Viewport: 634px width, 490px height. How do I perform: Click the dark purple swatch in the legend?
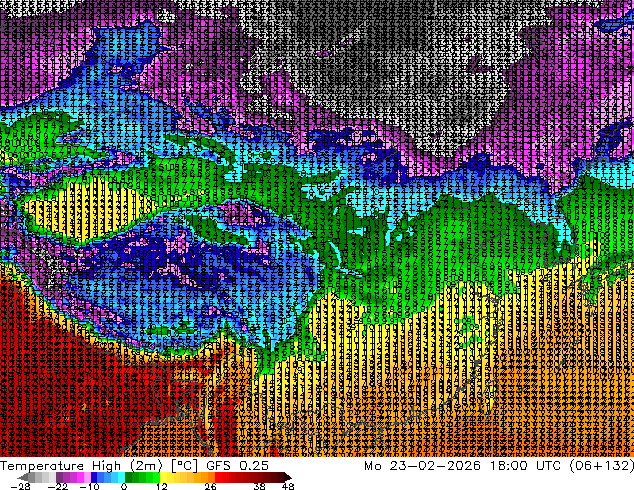tap(59, 477)
